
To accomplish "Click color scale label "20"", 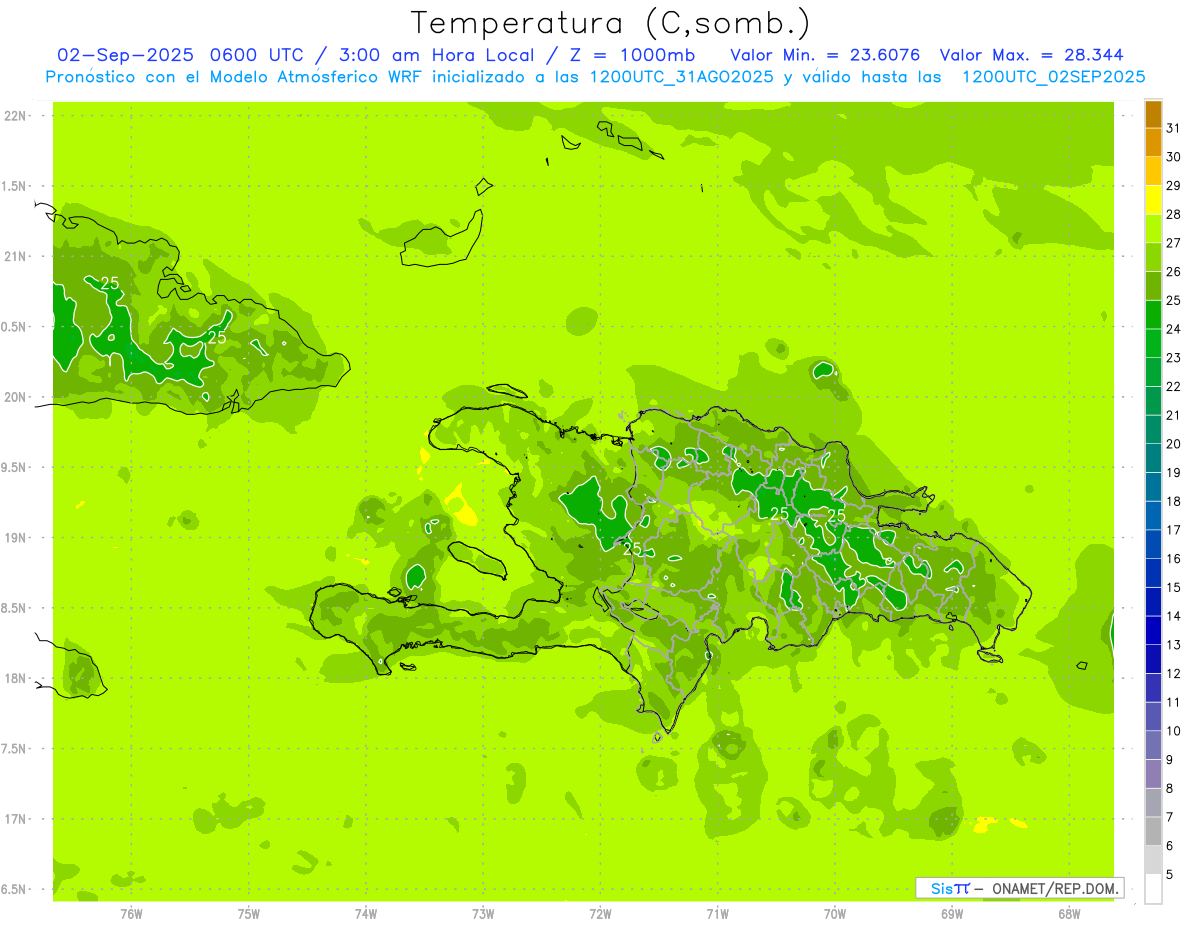I will tap(1174, 444).
